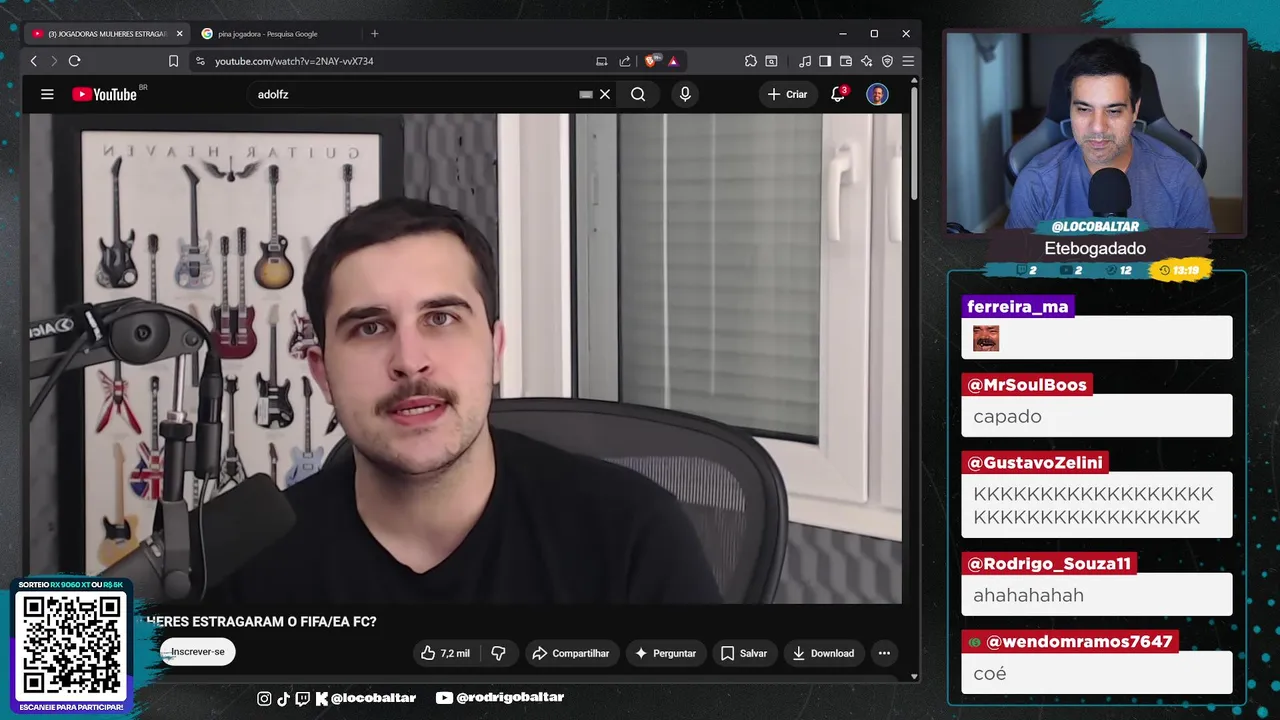Screen dimensions: 1280x720
Task: Open the Brave Shields lion icon
Action: (x=653, y=61)
